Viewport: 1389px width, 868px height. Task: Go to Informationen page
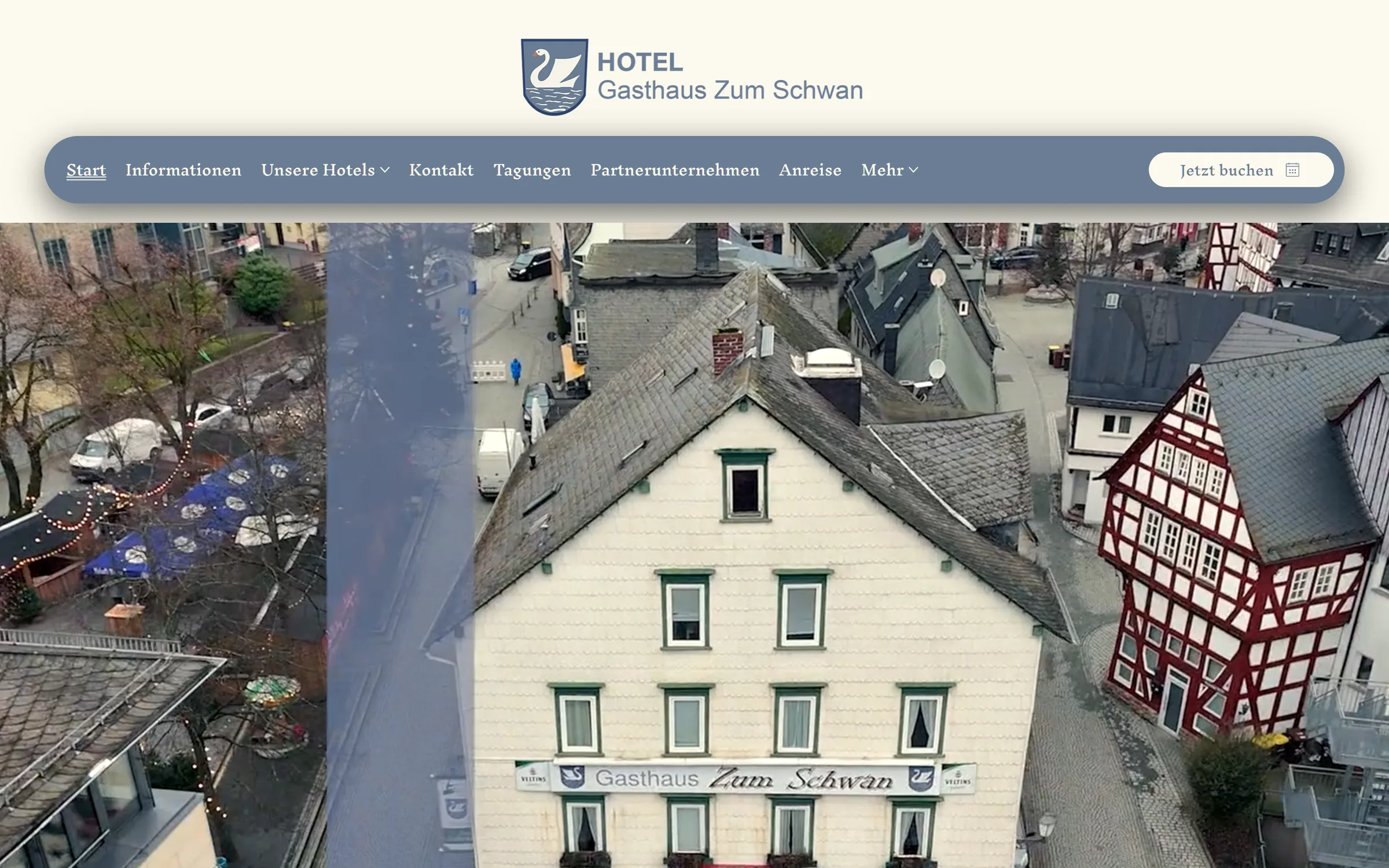(183, 170)
